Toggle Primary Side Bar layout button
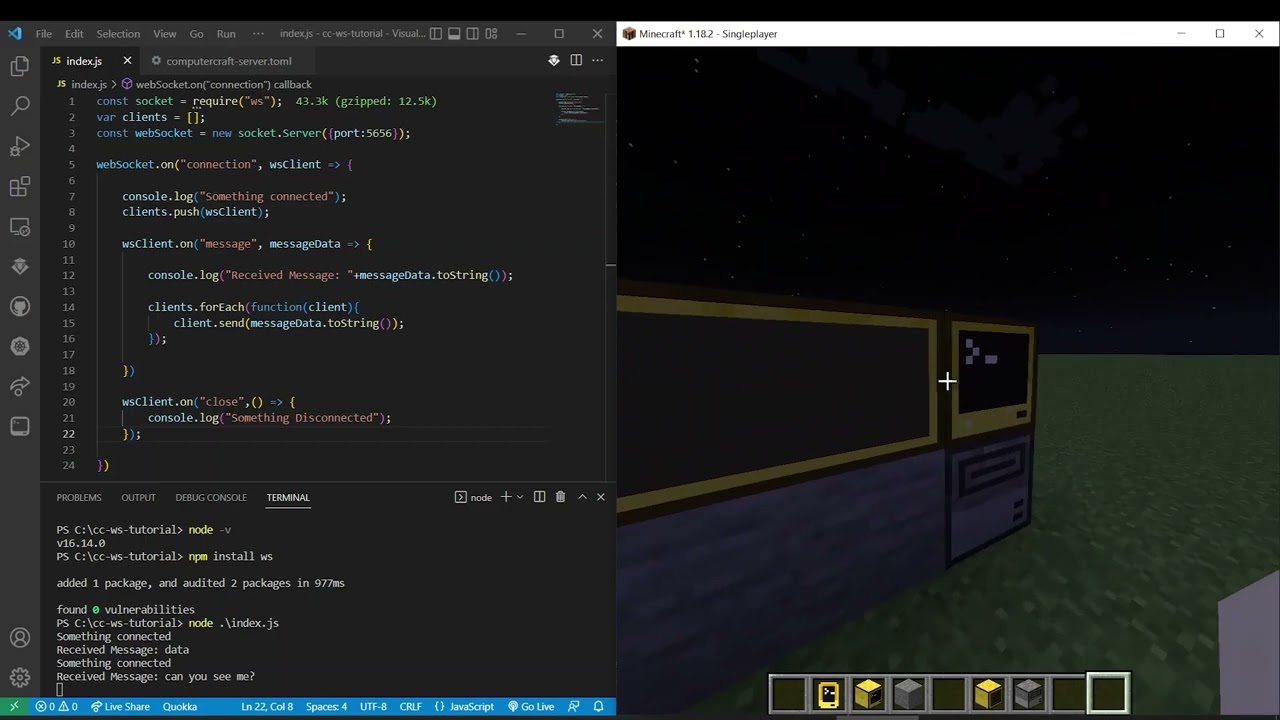The image size is (1280, 720). (435, 33)
